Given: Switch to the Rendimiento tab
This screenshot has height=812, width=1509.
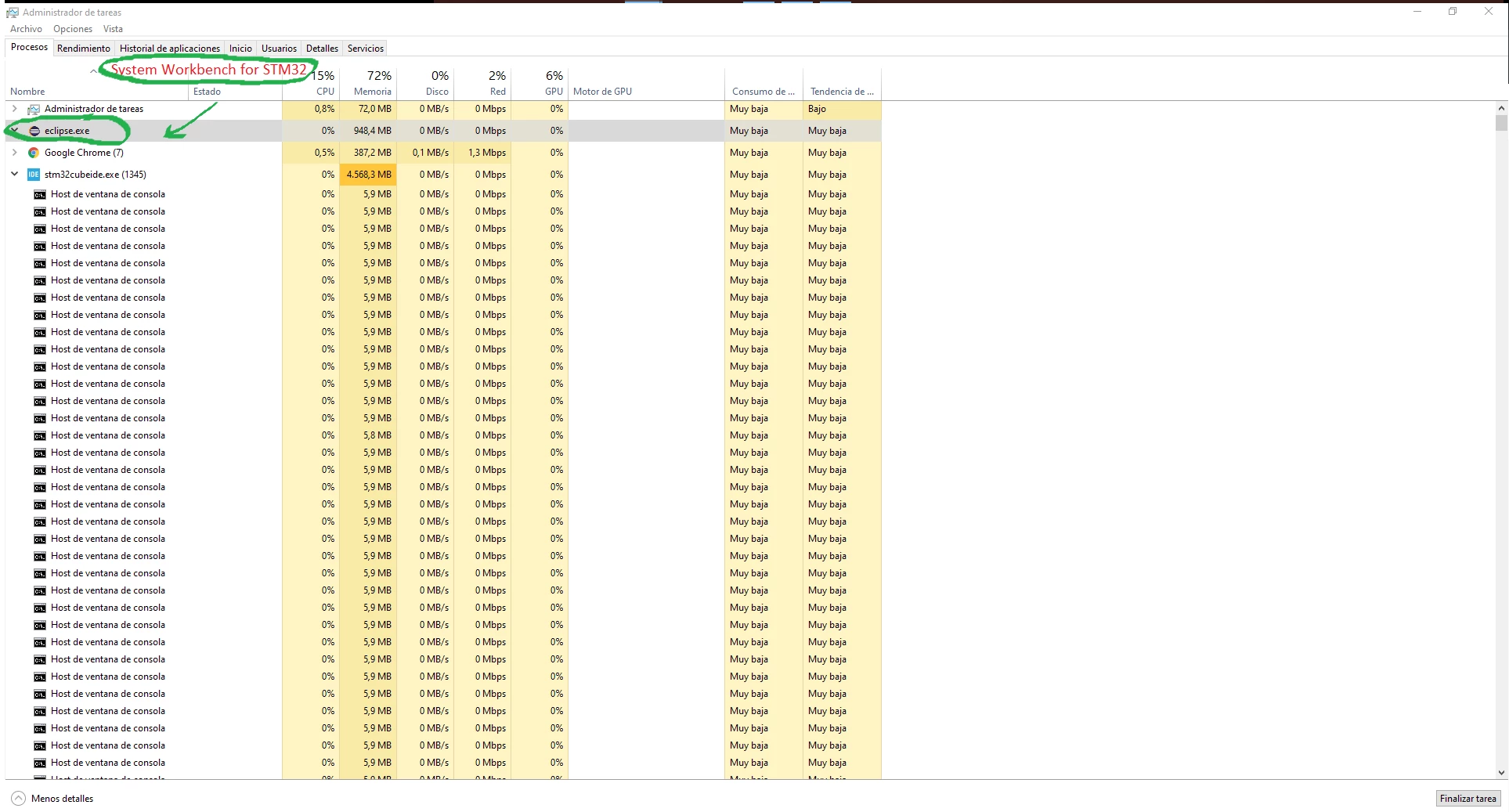Looking at the screenshot, I should point(84,49).
